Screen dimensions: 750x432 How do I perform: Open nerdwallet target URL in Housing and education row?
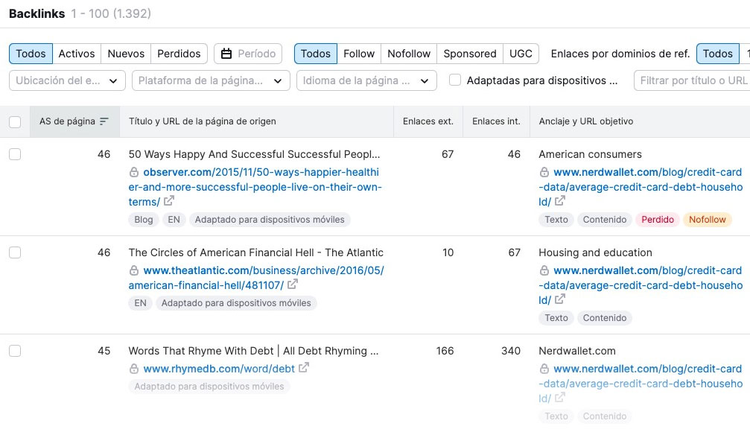640,285
